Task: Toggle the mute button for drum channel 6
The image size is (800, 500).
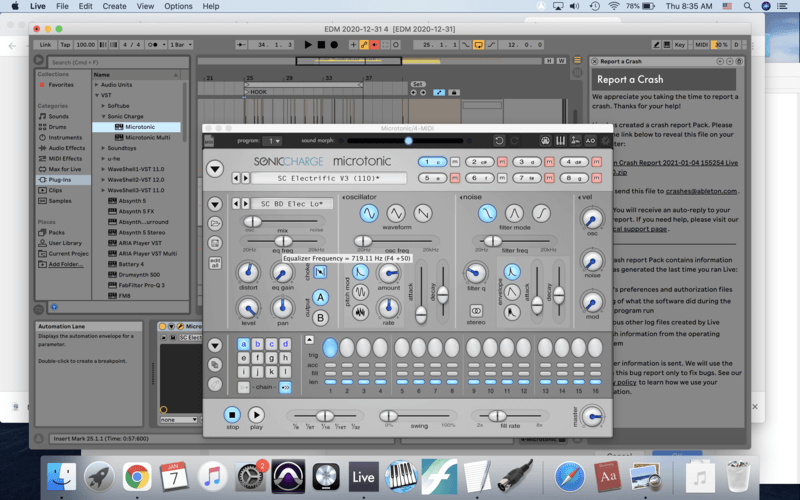Action: [502, 178]
